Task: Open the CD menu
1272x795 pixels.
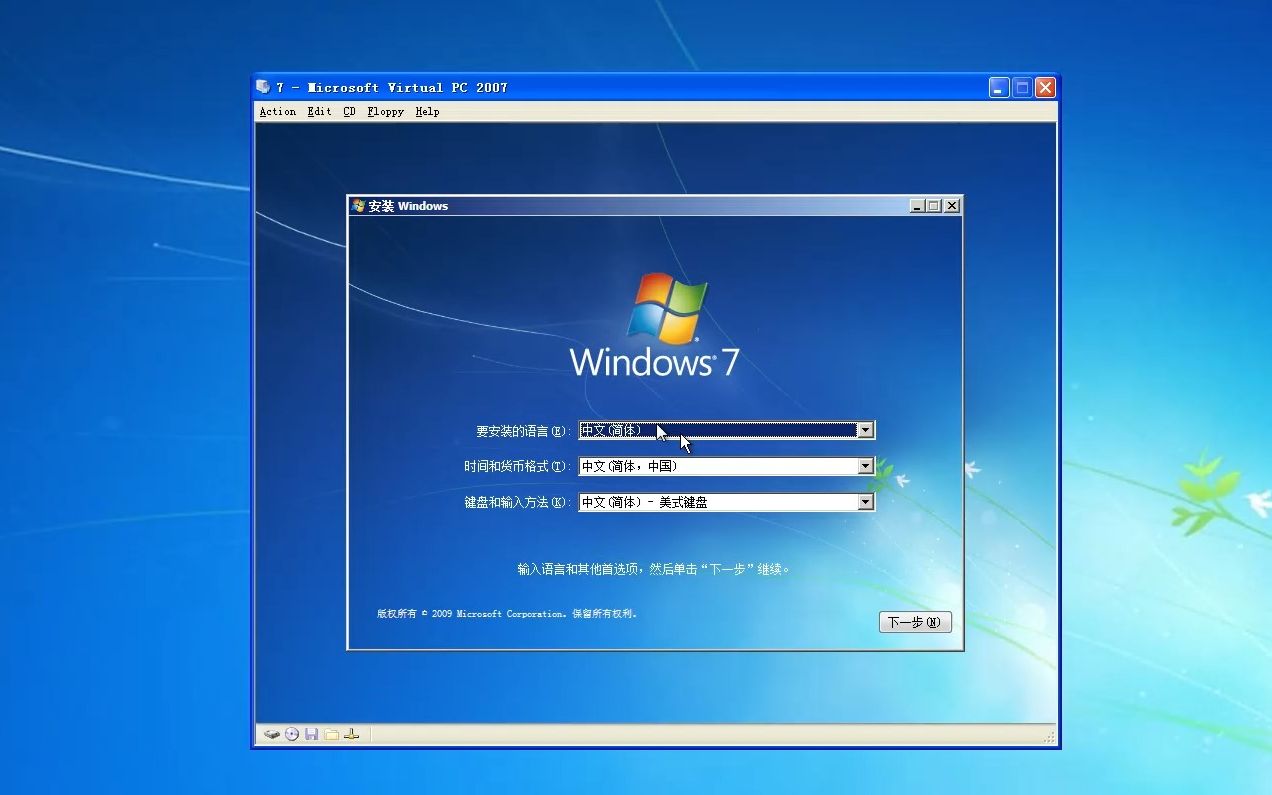Action: (348, 111)
